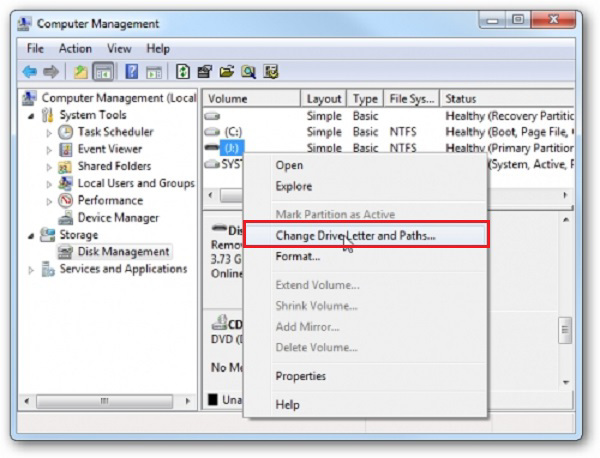
Task: Expand the Services and Applications node
Action: 31,270
